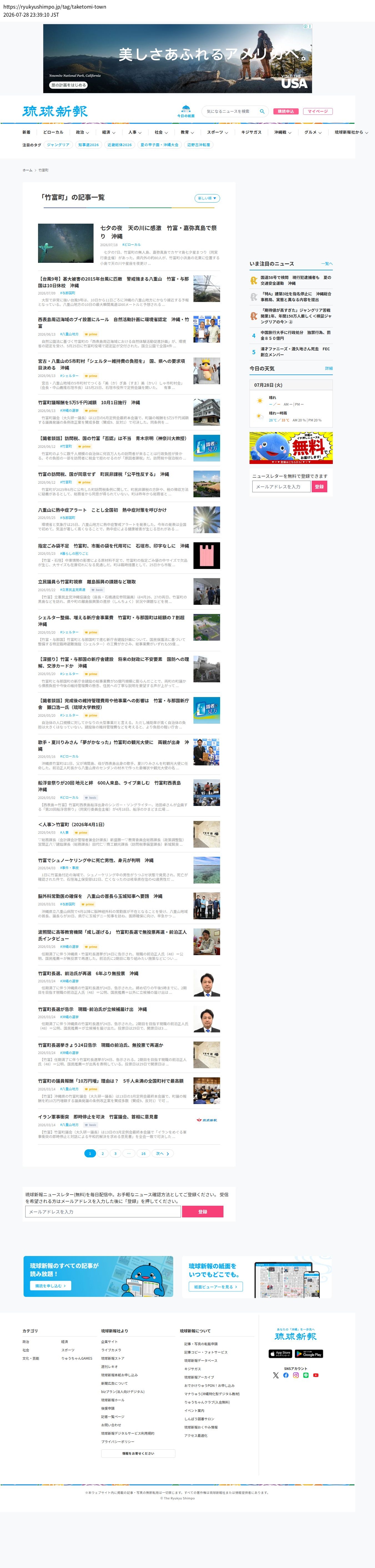
Task: Expand the 教育 dropdown menu
Action: click(187, 132)
